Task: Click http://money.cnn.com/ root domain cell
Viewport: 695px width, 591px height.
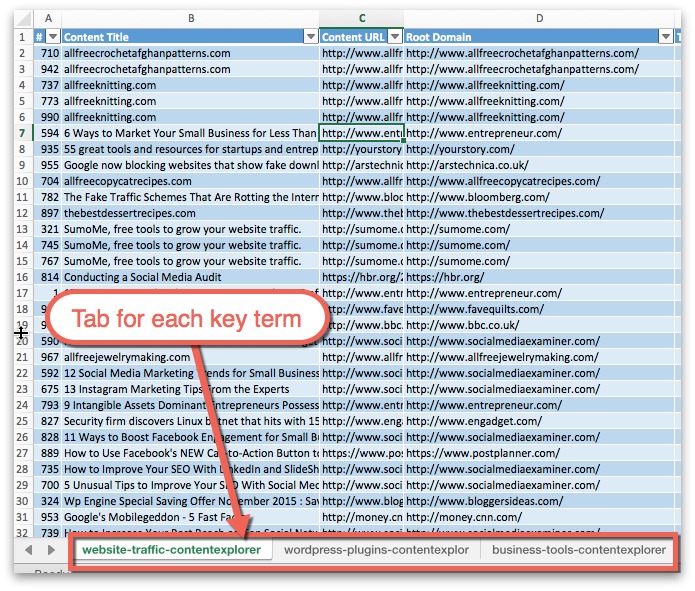Action: [539, 517]
